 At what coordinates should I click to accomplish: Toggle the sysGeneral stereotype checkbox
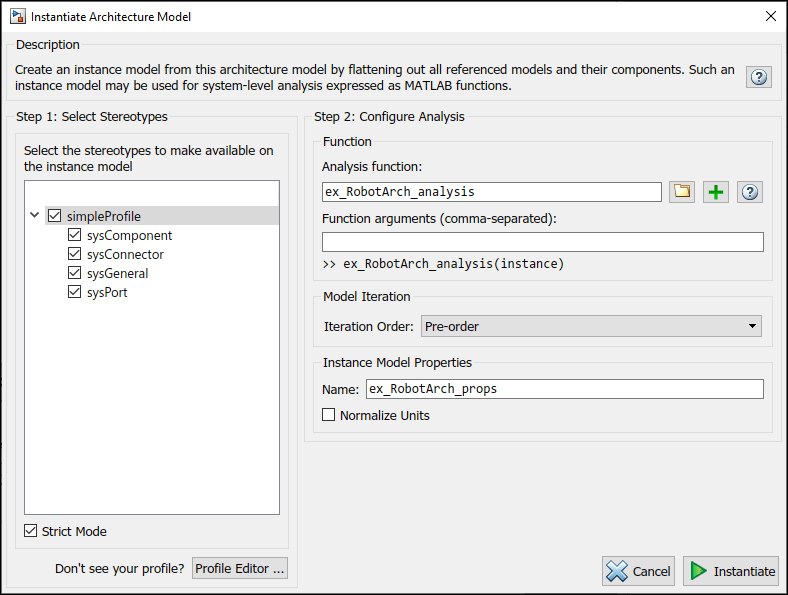(74, 273)
